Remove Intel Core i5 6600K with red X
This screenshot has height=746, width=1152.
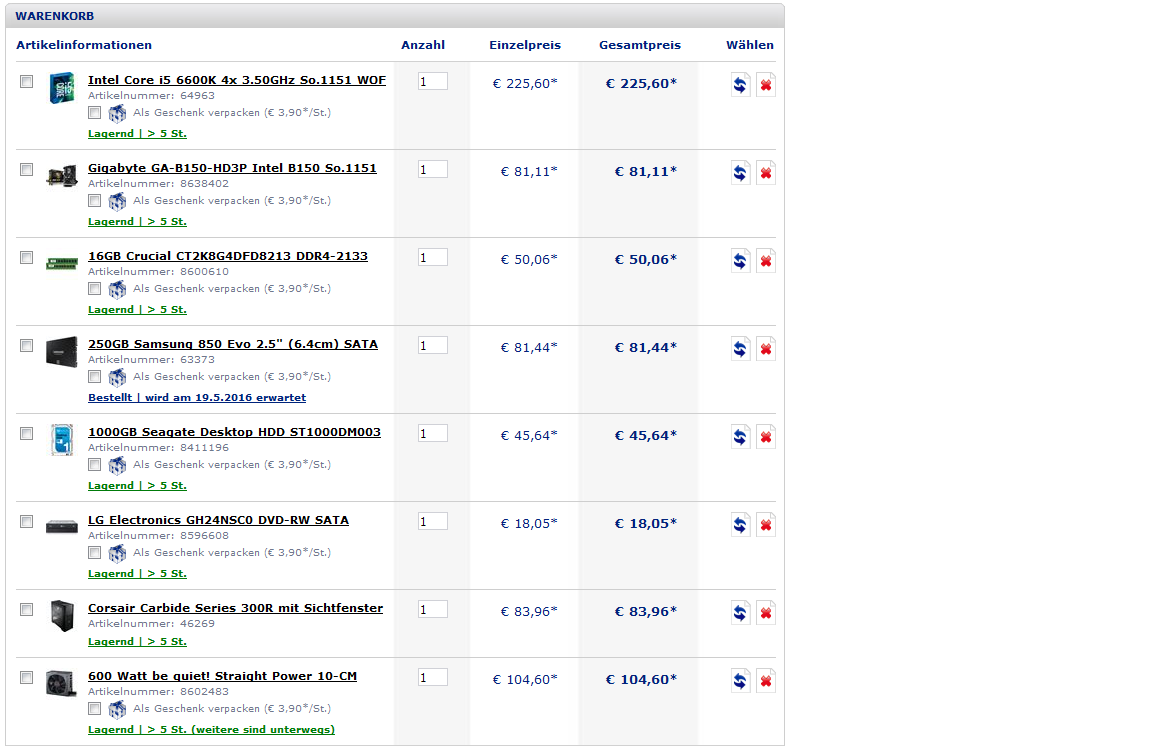click(x=766, y=85)
